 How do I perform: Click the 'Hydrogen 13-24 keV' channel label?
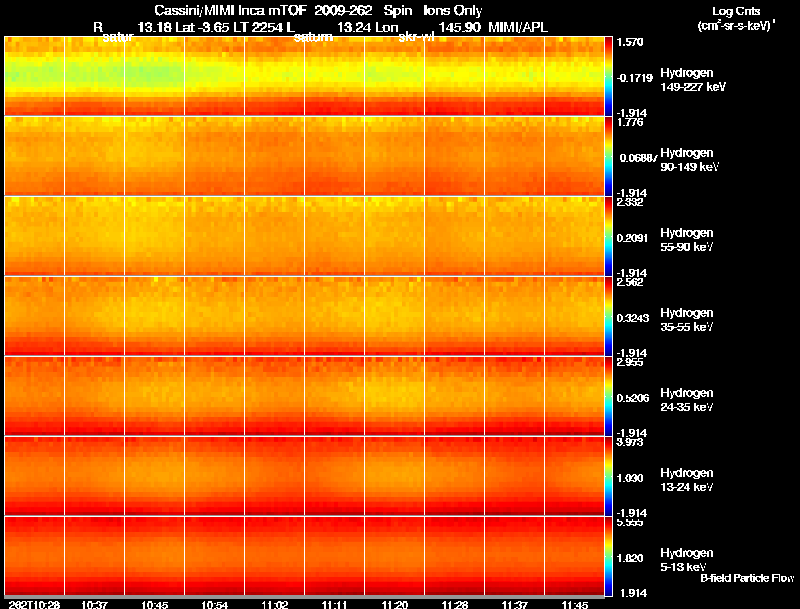687,480
